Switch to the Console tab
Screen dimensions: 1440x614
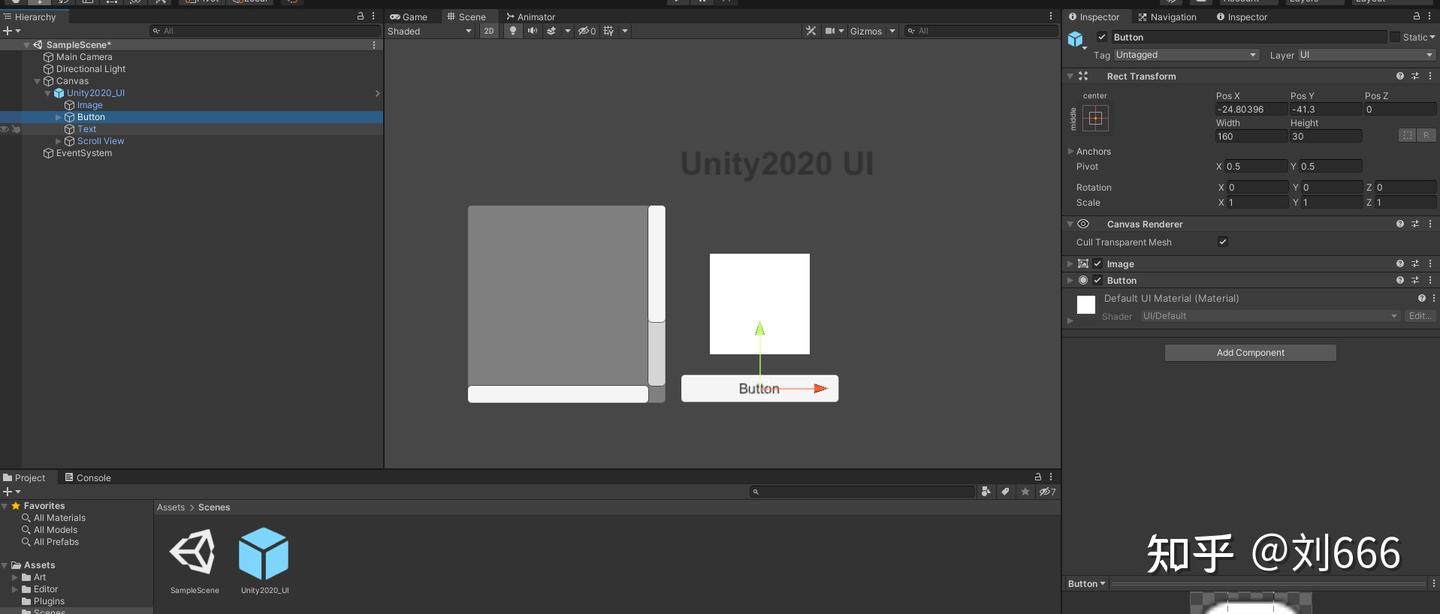(87, 477)
